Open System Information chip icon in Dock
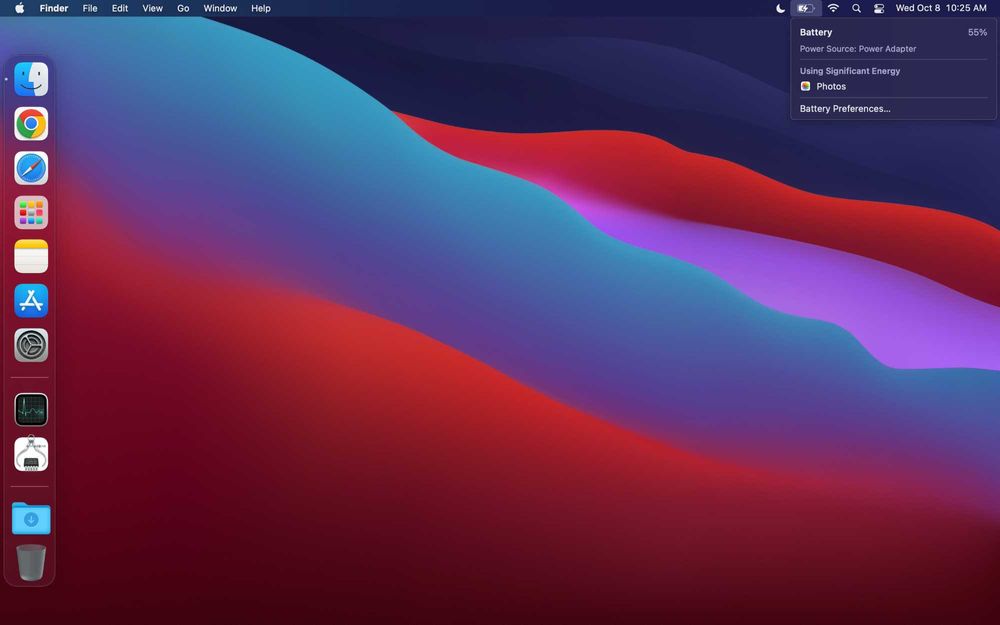1000x625 pixels. (31, 453)
